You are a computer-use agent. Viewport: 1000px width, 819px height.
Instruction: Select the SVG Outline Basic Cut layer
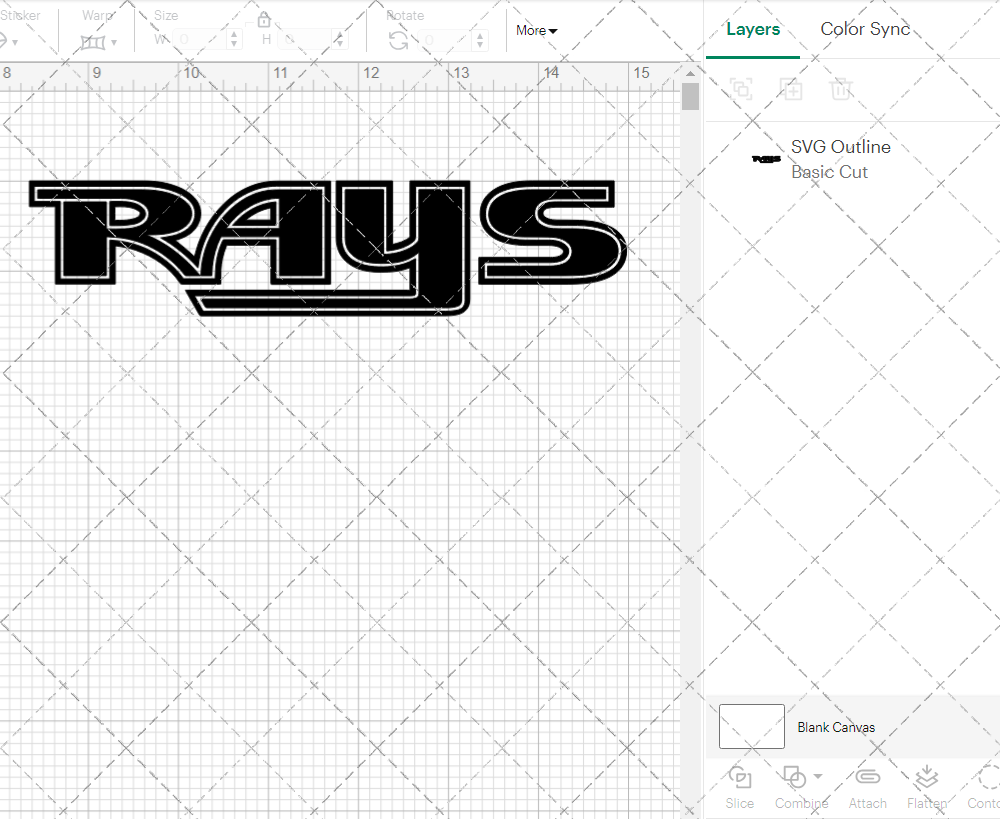click(840, 158)
